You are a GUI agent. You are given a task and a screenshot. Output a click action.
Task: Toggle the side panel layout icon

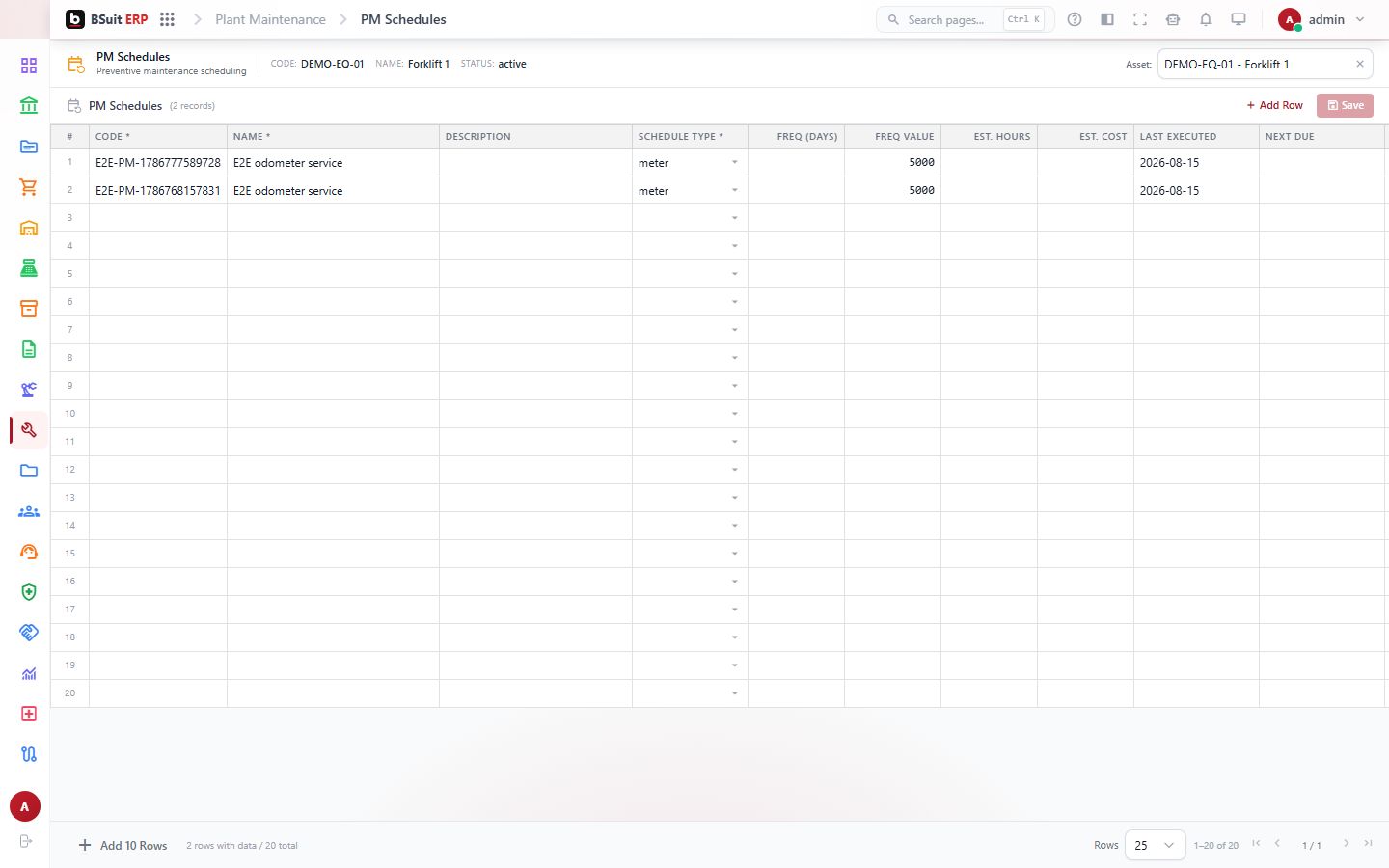click(x=1107, y=19)
